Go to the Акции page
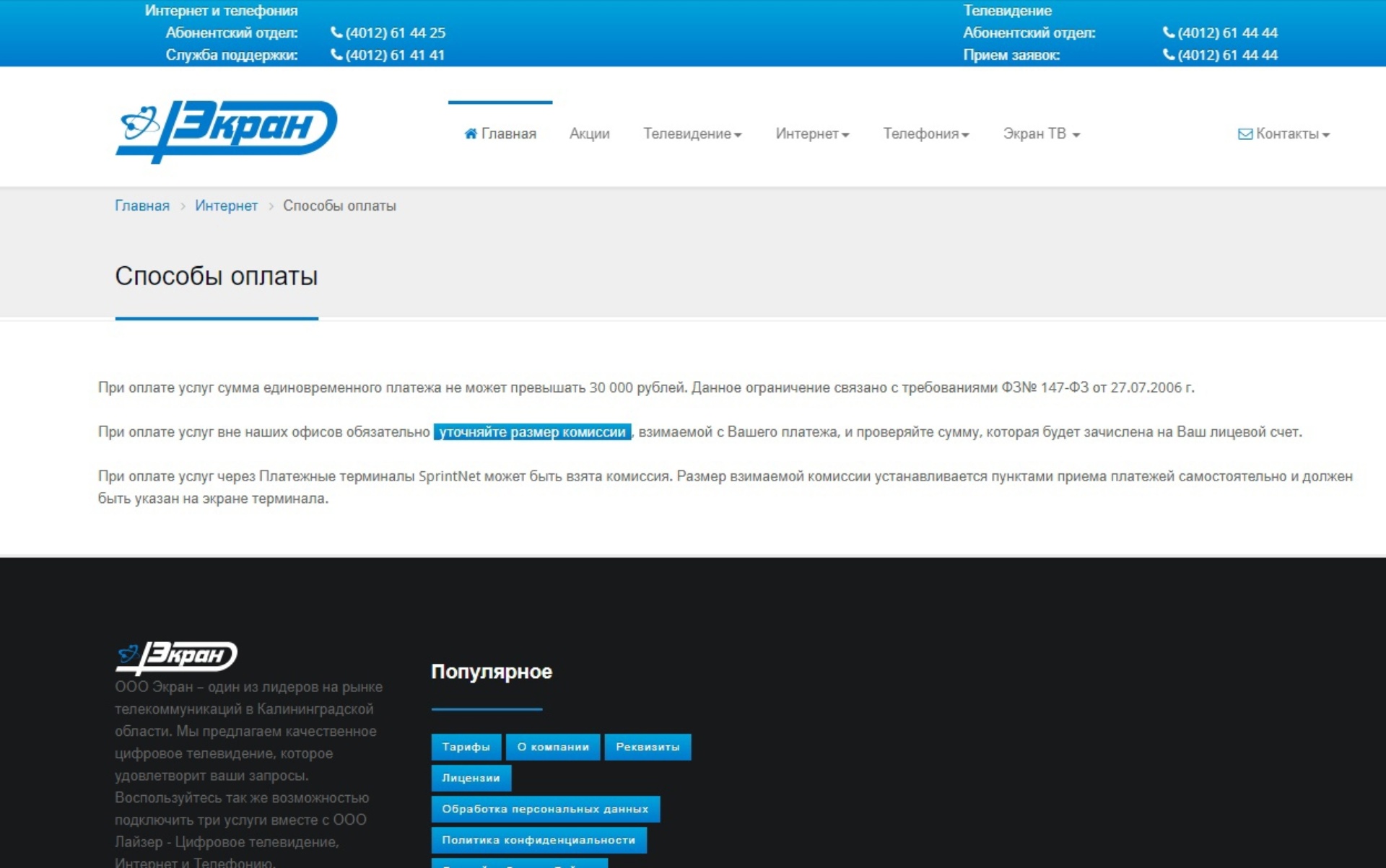Screen dimensions: 1386x868 tap(590, 133)
